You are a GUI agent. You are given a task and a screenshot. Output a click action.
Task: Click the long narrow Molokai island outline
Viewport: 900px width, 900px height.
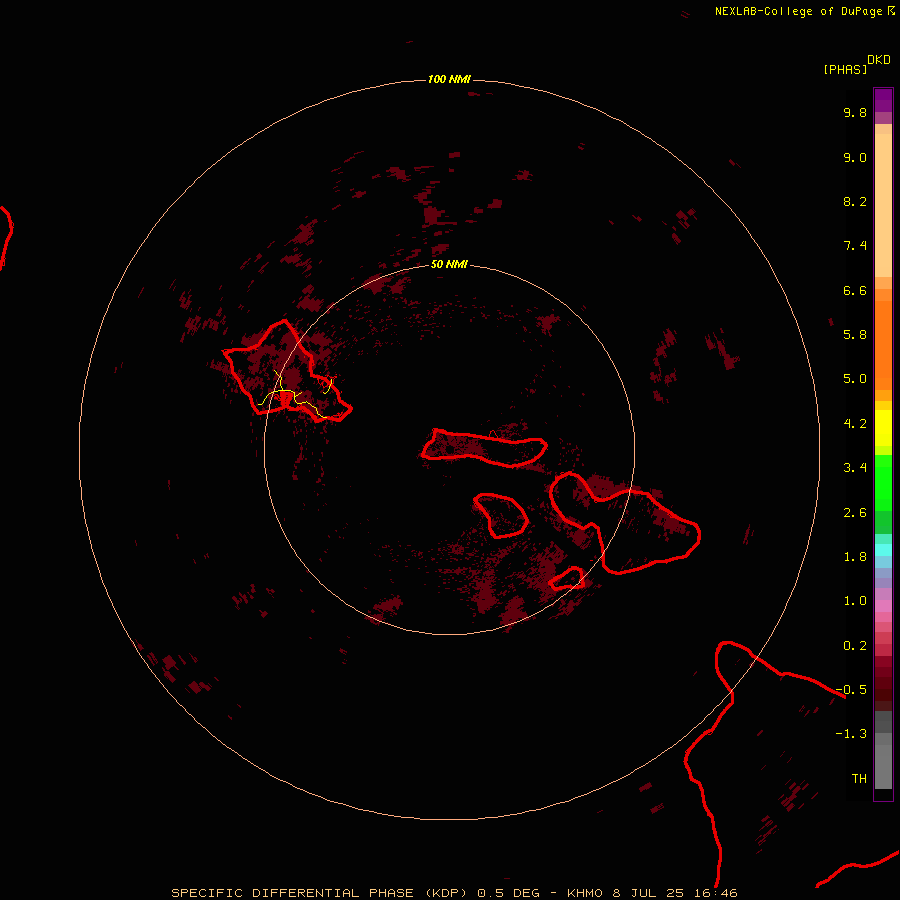click(x=484, y=448)
